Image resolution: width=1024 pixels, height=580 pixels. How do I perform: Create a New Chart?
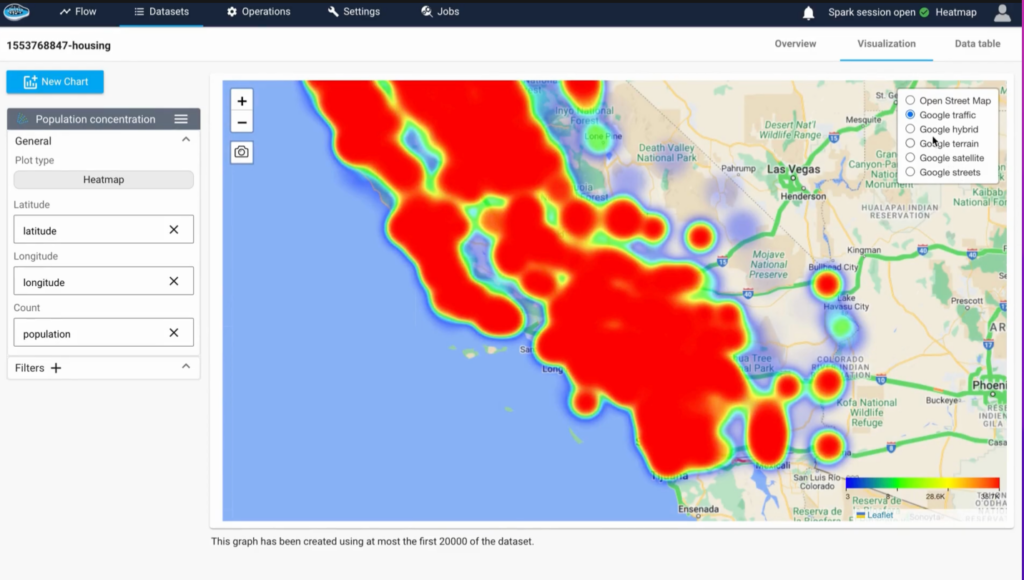(55, 82)
